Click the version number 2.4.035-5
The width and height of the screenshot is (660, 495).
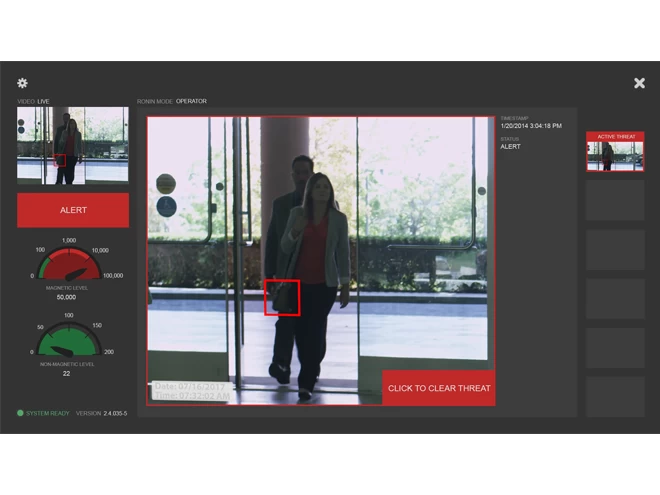(x=118, y=412)
